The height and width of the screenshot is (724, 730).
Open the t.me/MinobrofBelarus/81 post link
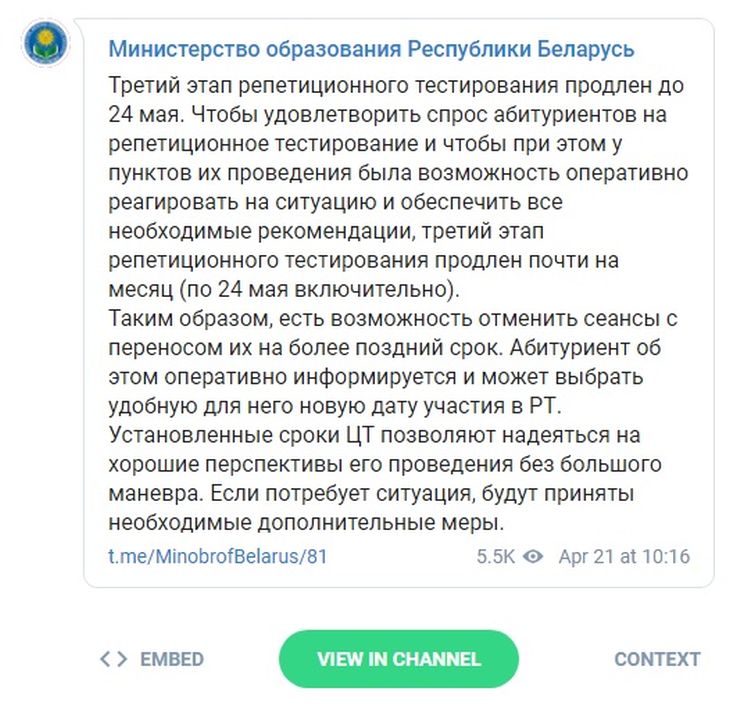pyautogui.click(x=217, y=556)
